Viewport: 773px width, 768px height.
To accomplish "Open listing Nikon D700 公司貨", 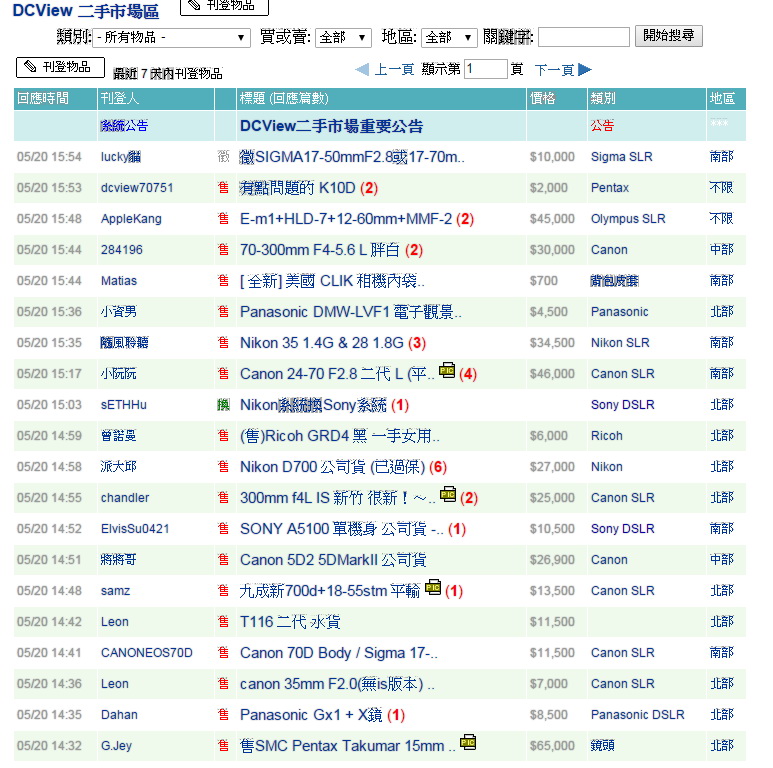I will [x=332, y=467].
